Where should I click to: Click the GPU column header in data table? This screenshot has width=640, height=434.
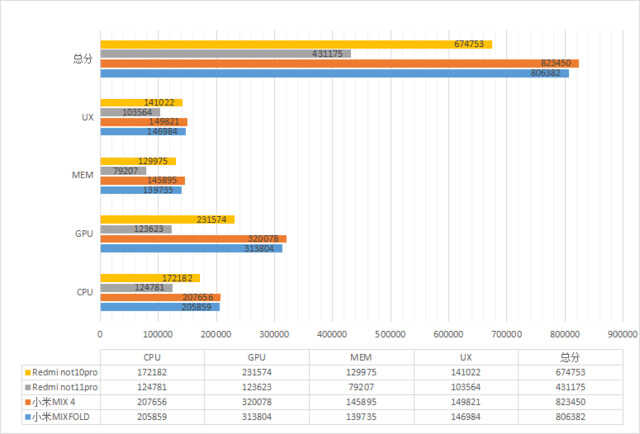pos(256,357)
